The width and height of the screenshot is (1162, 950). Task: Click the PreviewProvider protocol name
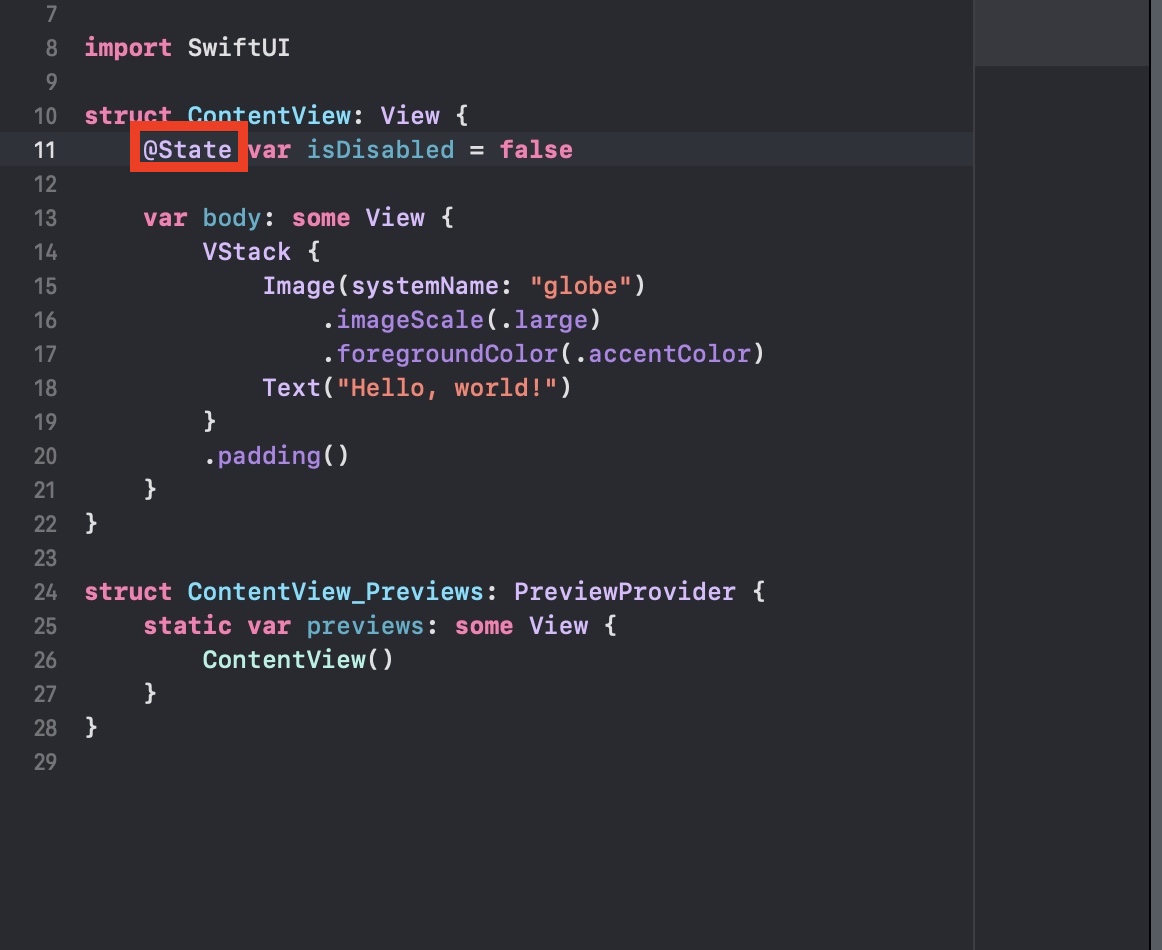(625, 592)
